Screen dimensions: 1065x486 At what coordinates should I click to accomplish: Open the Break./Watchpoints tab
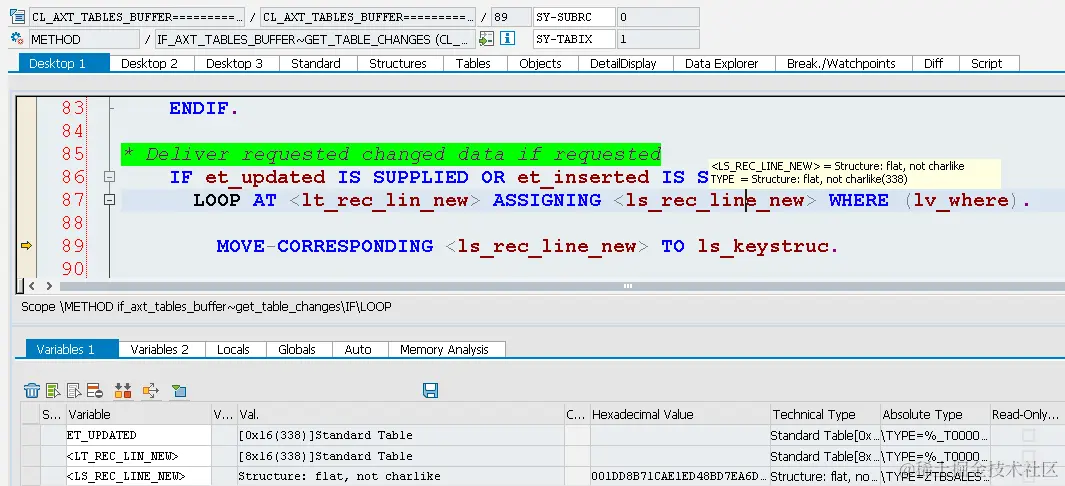tap(842, 63)
